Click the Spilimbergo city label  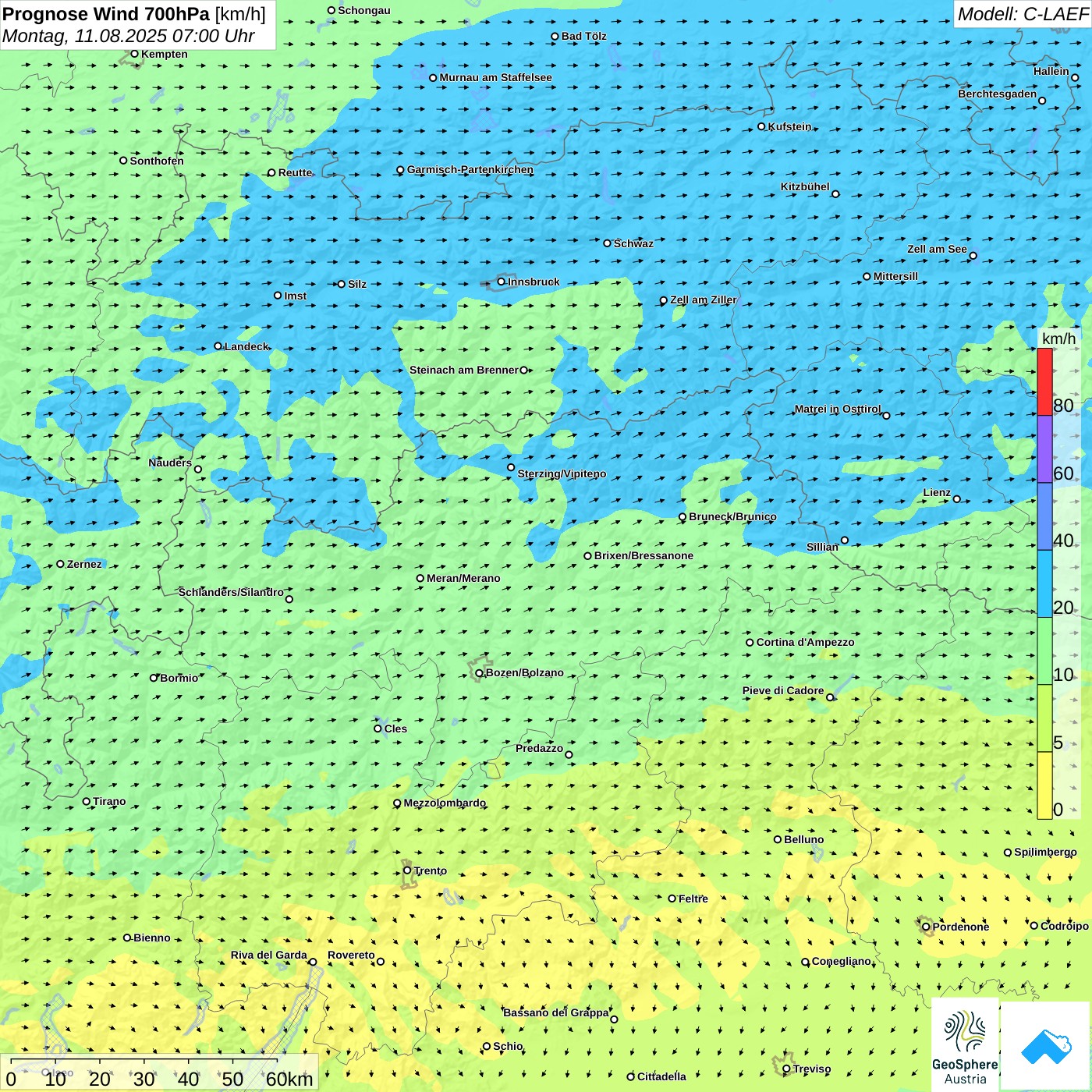coord(1045,852)
